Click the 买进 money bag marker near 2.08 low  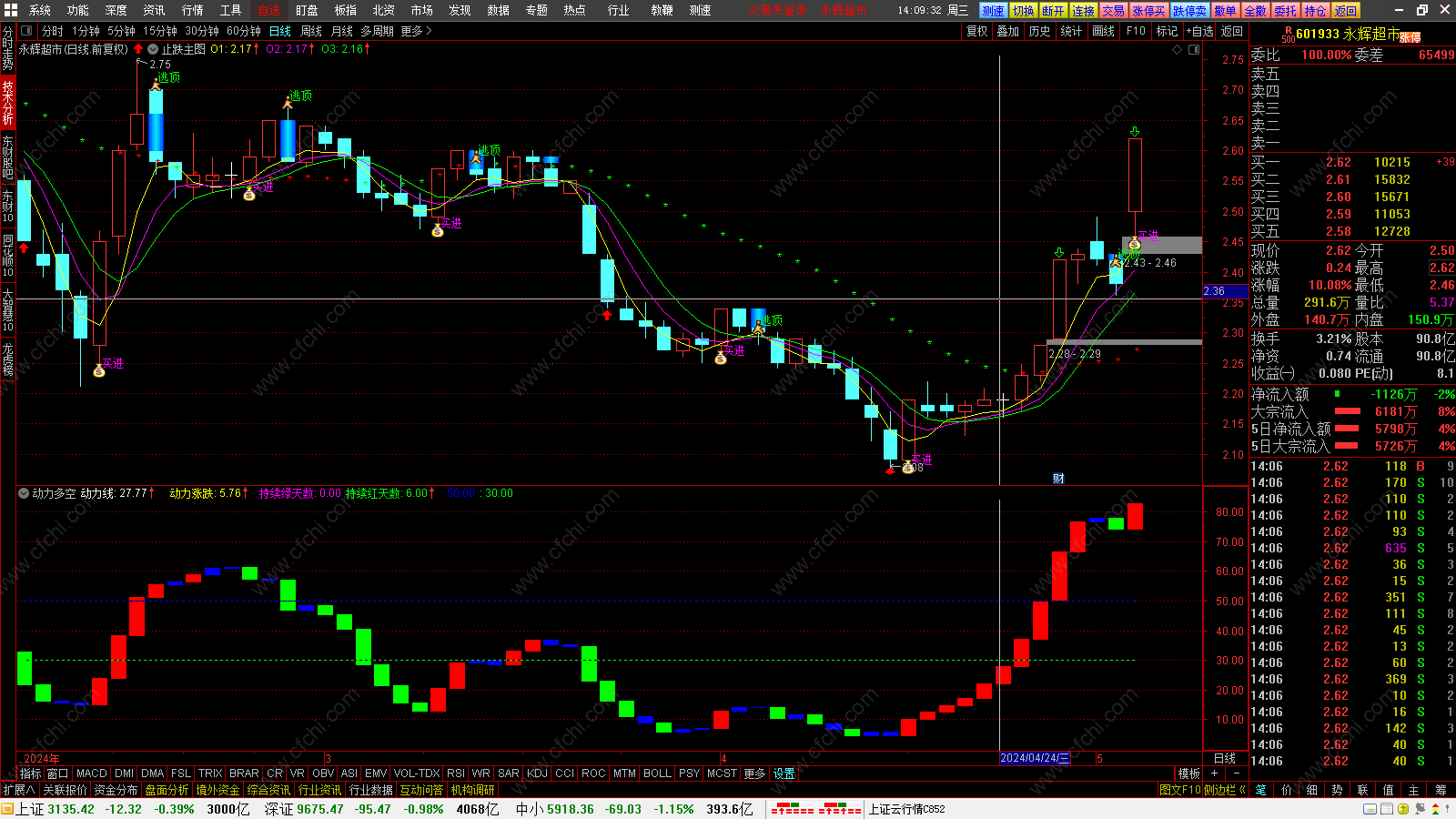(907, 467)
